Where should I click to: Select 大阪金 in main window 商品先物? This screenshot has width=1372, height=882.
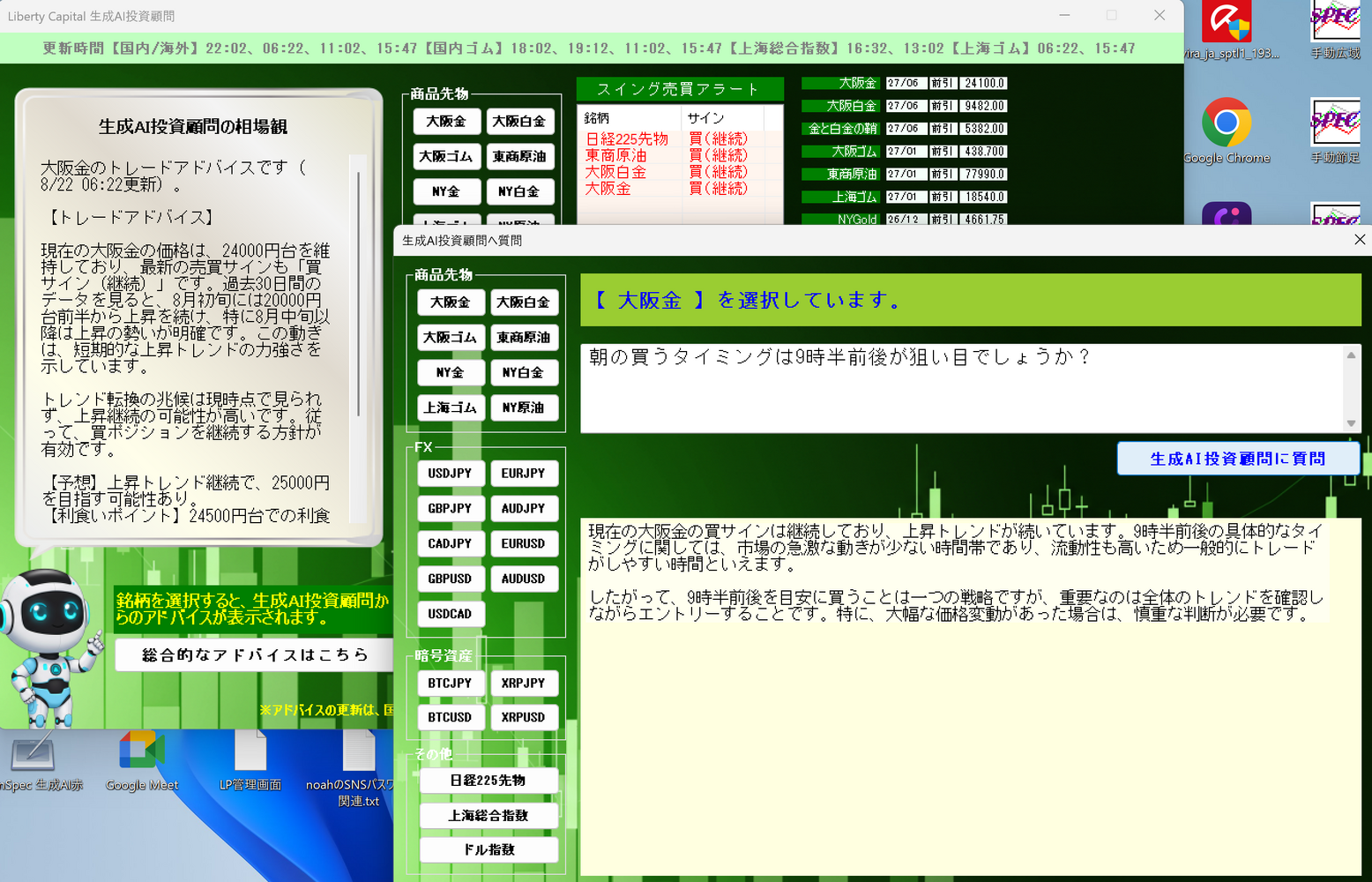coord(446,122)
